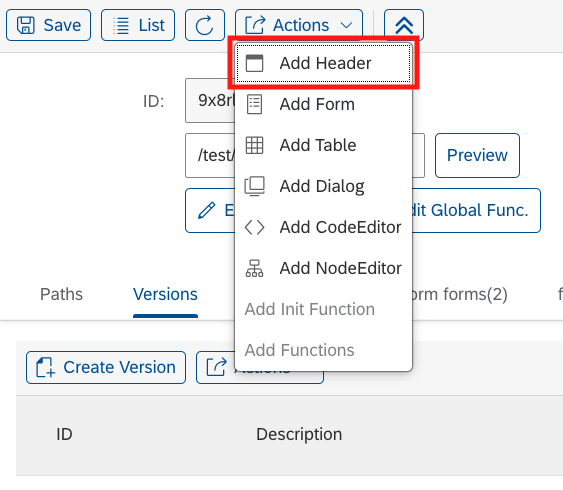Open the List view button
The image size is (563, 490).
point(138,25)
